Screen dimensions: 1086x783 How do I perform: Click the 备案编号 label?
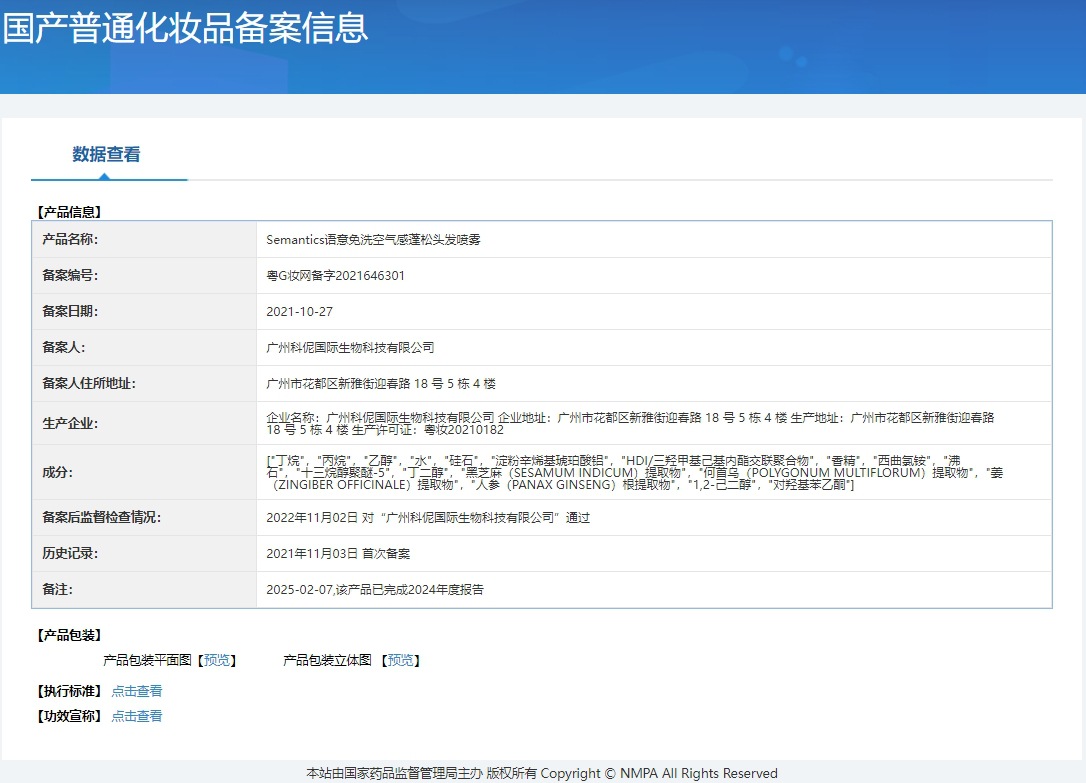(70, 276)
